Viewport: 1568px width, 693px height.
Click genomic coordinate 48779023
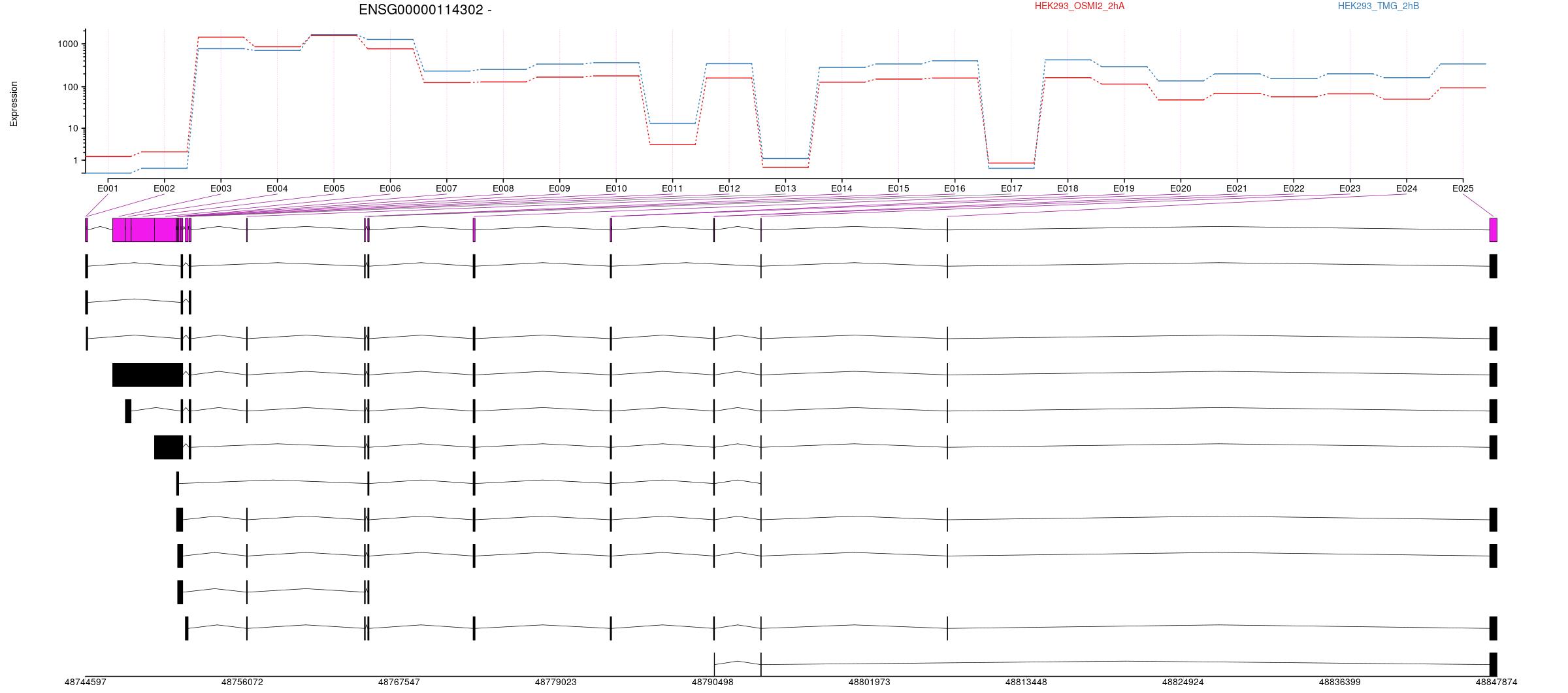pos(556,682)
